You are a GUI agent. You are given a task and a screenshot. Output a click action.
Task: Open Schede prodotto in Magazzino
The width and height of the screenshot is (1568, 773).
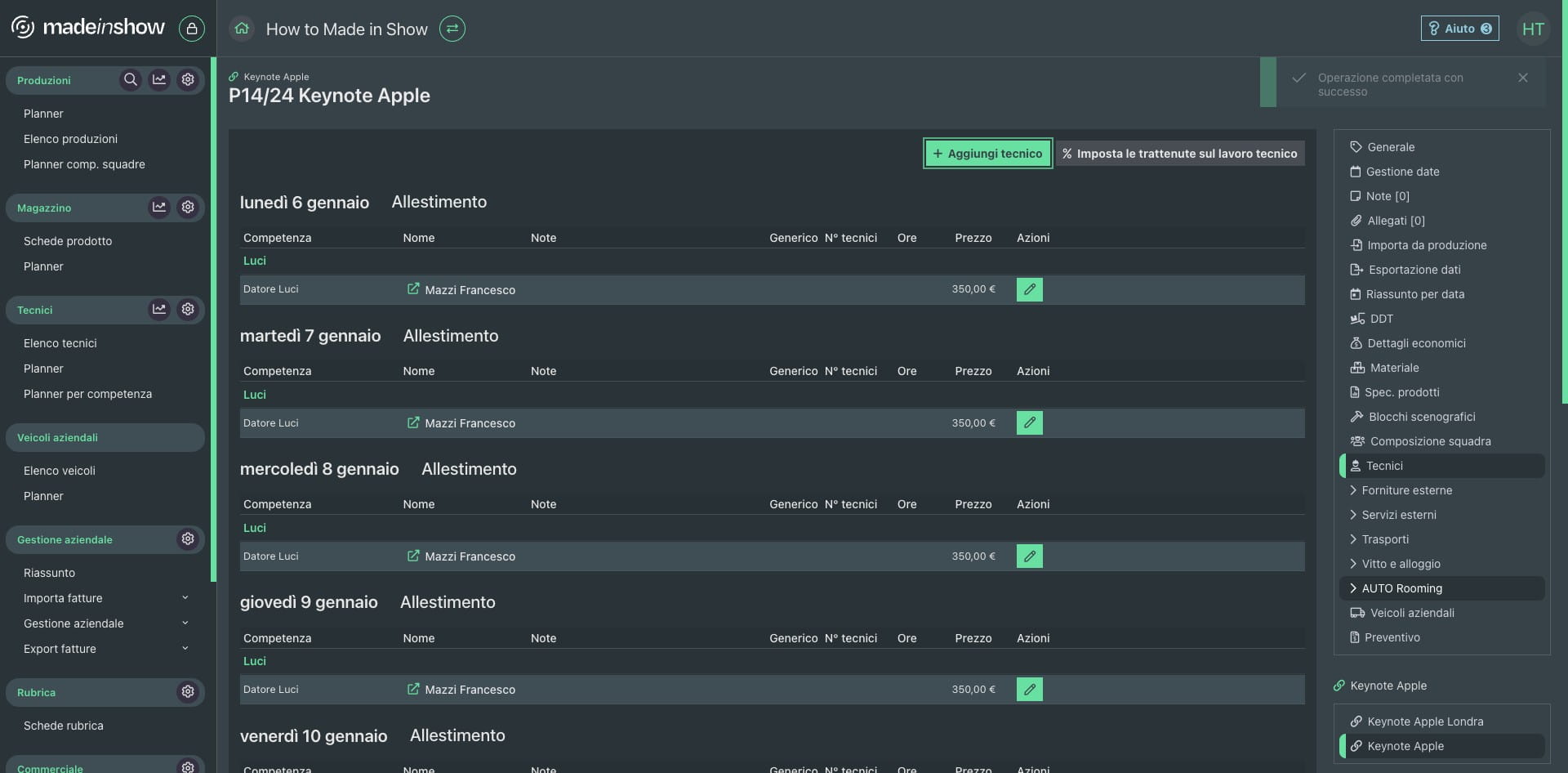tap(68, 241)
